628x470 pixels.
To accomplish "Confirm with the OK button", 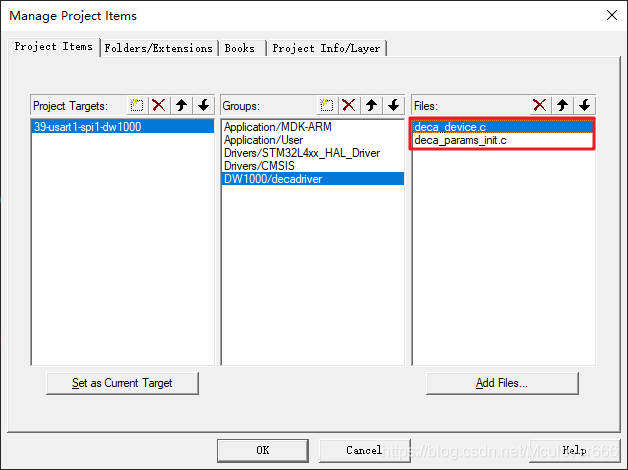I will pos(263,450).
